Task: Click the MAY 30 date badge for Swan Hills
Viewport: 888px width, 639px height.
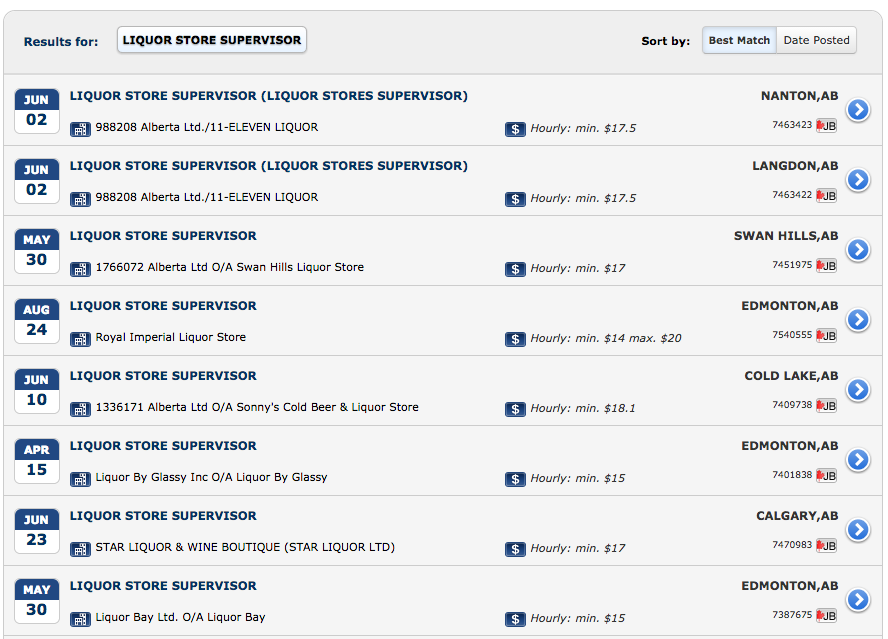Action: click(x=36, y=250)
